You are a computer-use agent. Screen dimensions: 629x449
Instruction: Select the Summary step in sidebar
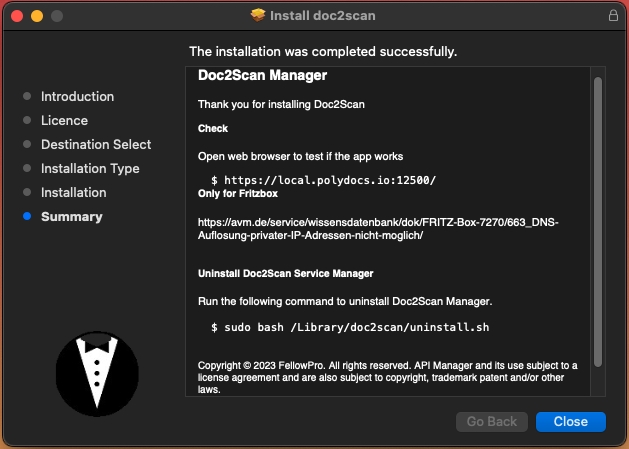click(x=71, y=217)
